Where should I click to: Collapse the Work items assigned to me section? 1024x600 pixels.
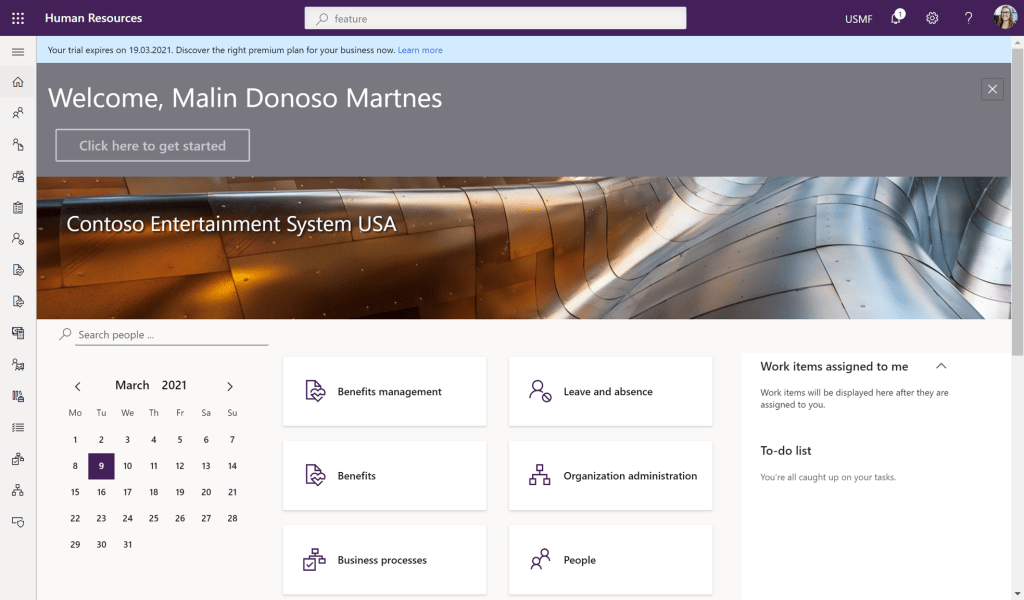coord(940,367)
